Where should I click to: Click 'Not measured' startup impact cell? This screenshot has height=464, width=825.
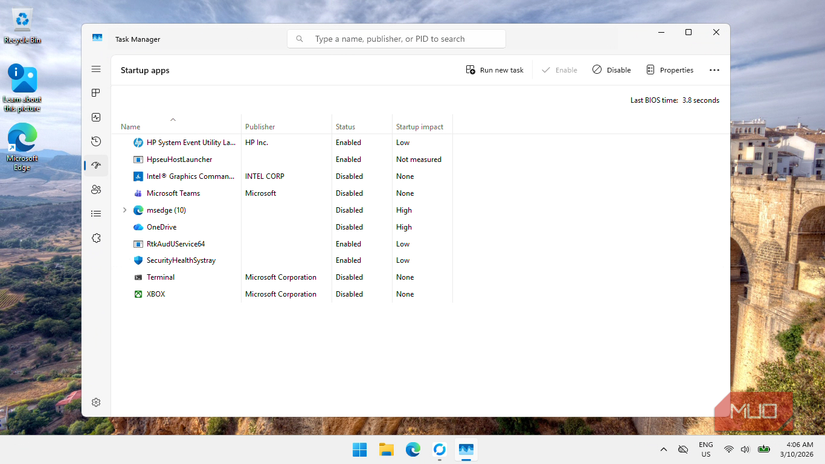(419, 159)
